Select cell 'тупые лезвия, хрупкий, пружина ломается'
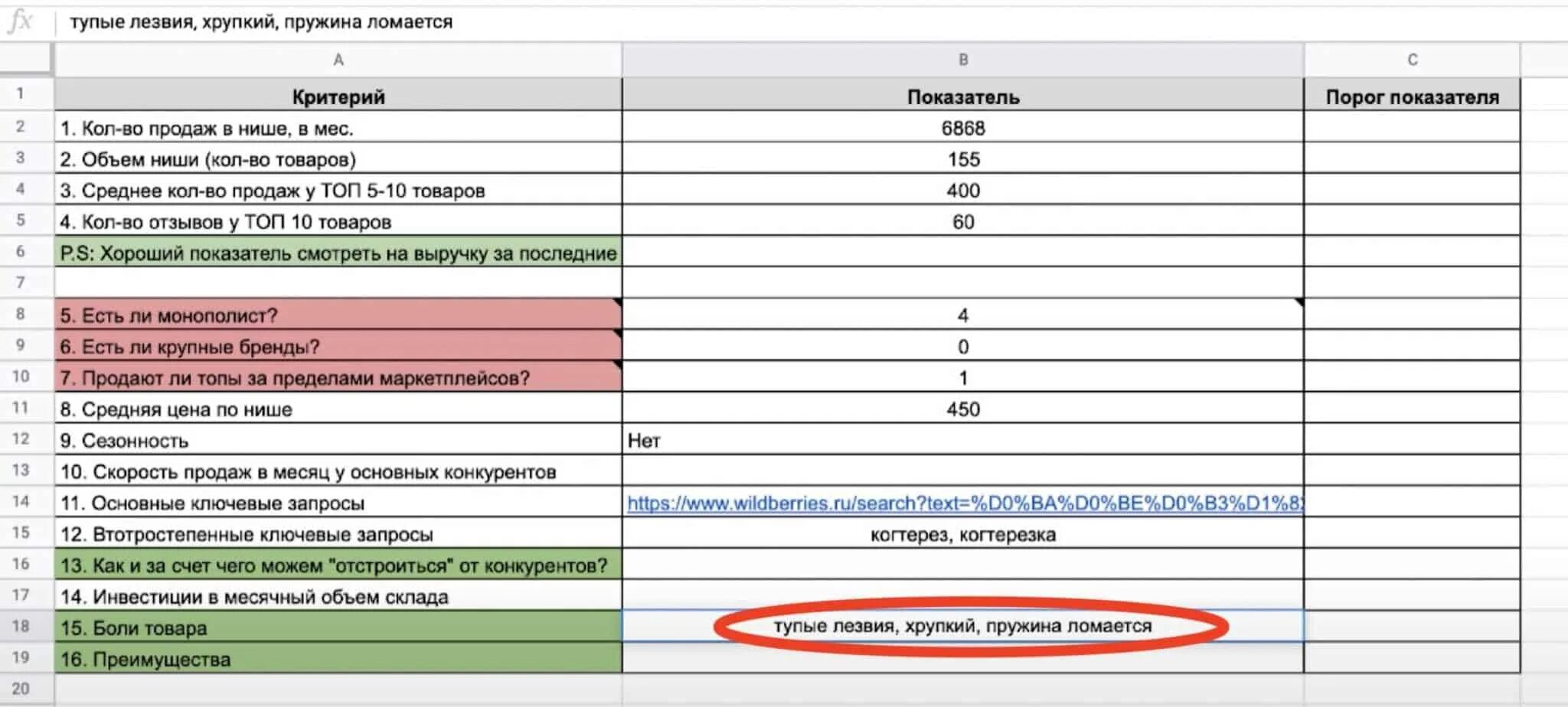The height and width of the screenshot is (707, 1568). click(x=962, y=626)
